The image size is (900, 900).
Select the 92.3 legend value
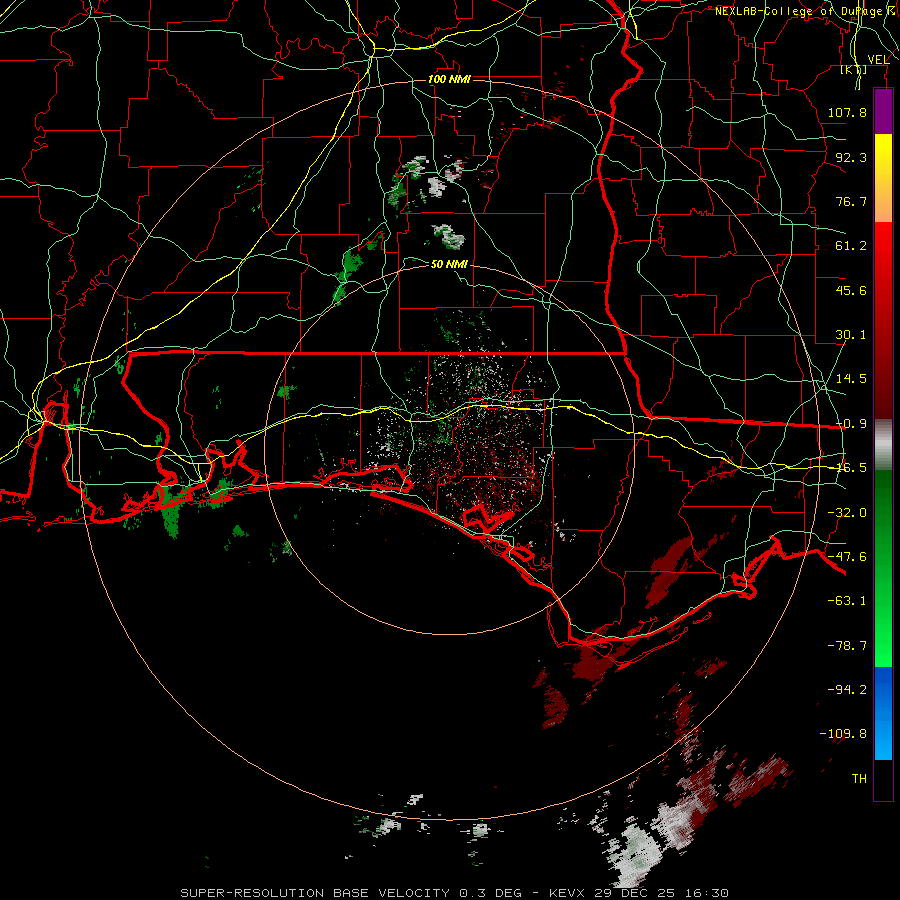click(851, 157)
